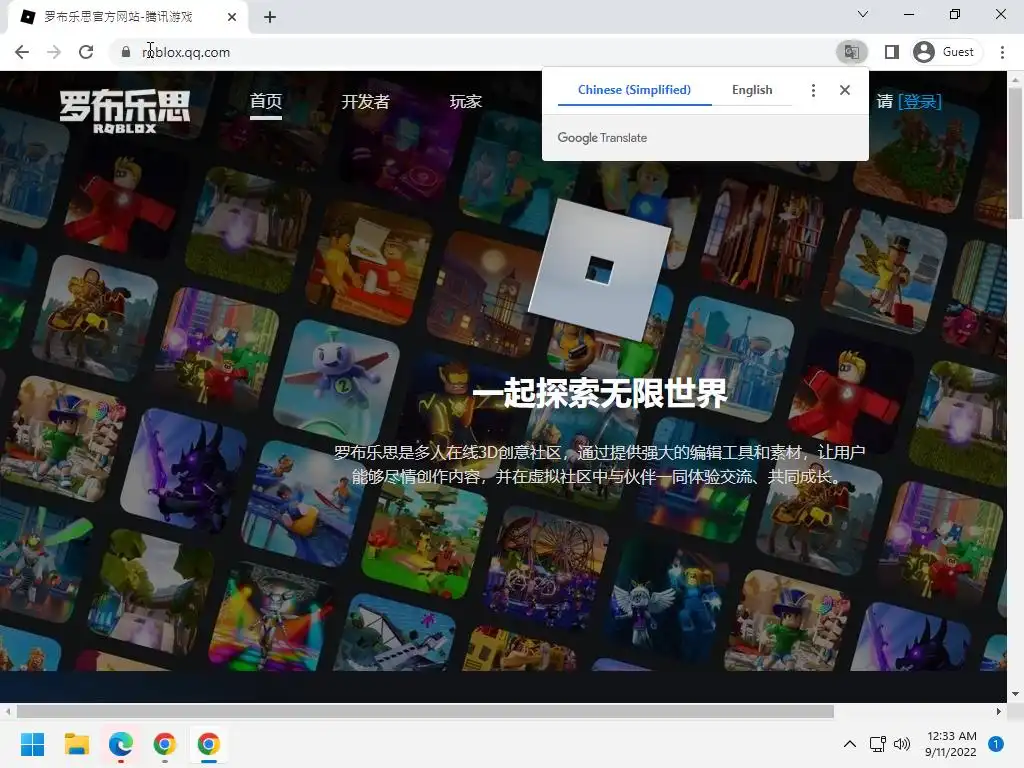Click the central Roblox tile logo
The width and height of the screenshot is (1024, 768).
pos(600,269)
